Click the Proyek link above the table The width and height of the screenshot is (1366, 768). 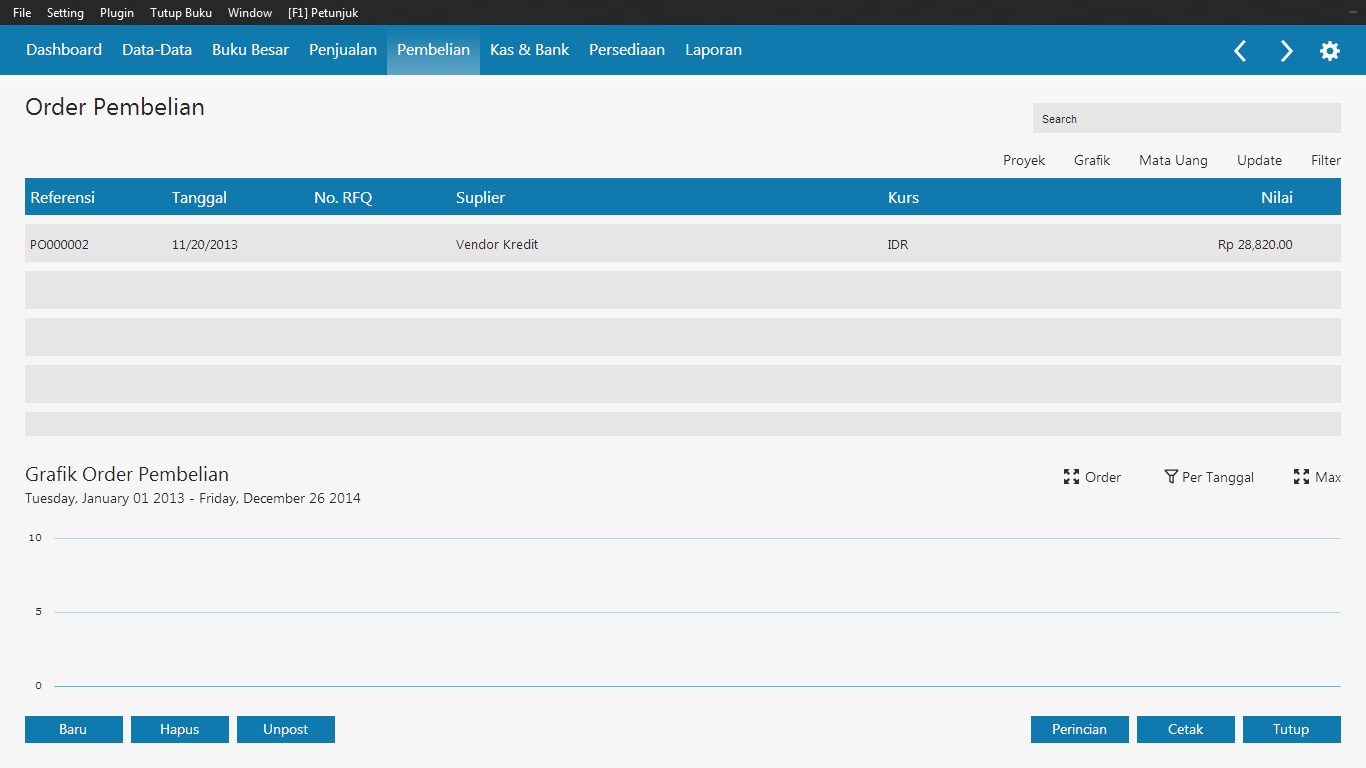point(1024,160)
